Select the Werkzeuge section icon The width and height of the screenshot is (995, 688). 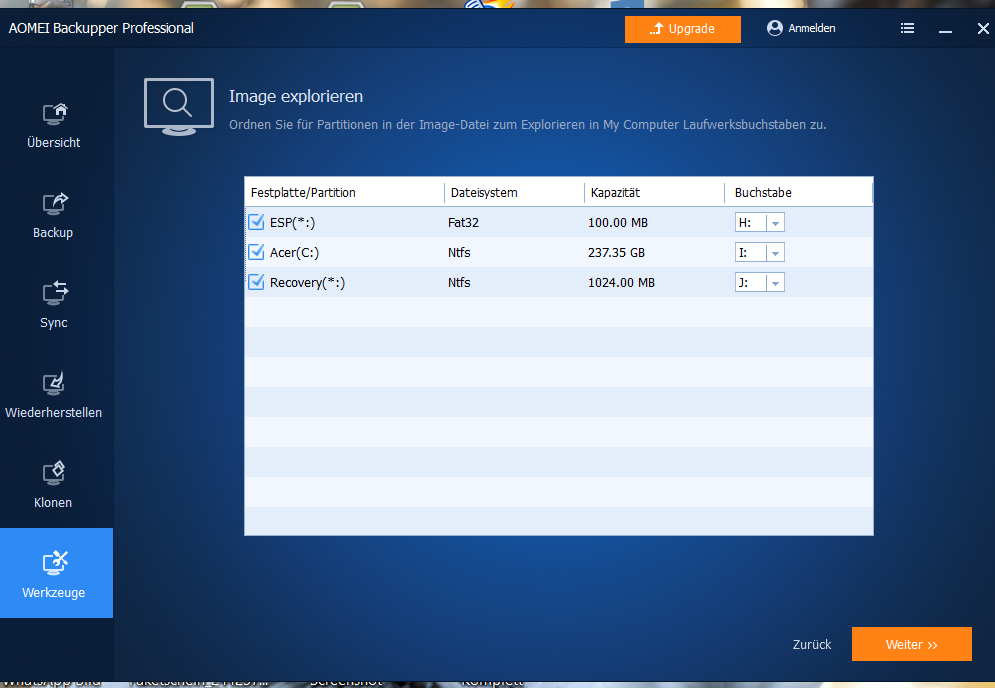click(x=55, y=563)
